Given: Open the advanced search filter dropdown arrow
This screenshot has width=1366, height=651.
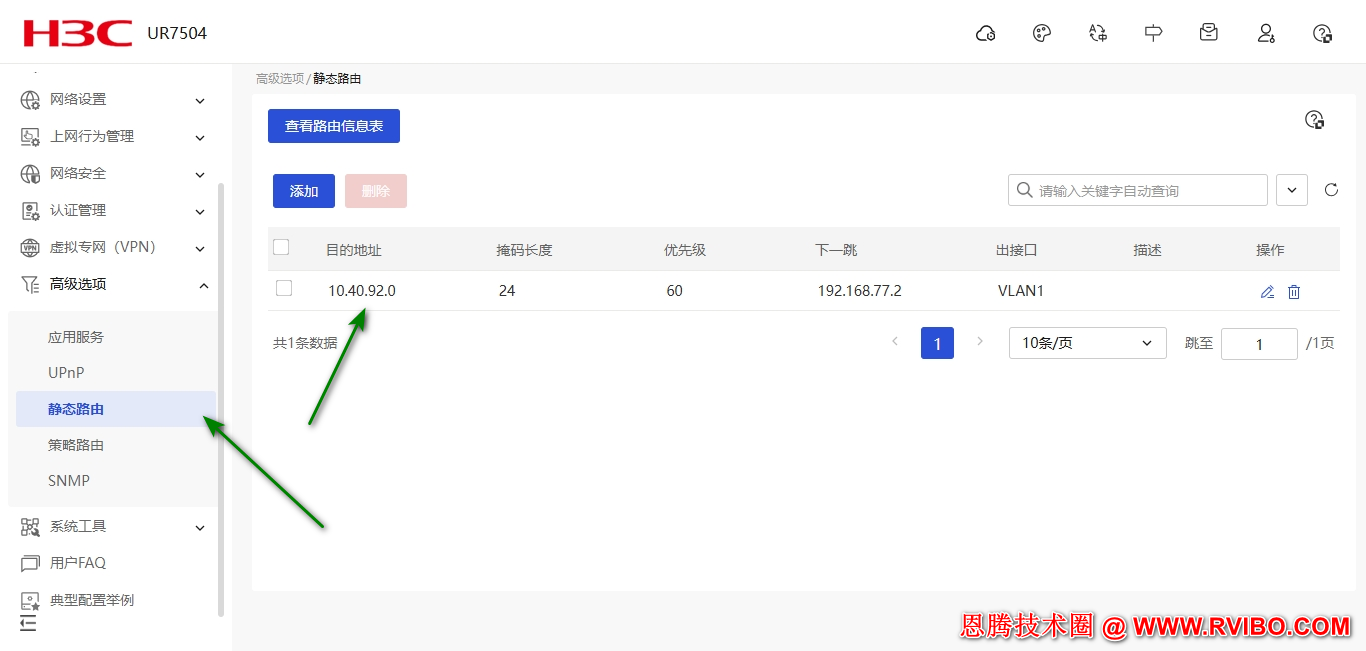Looking at the screenshot, I should (1292, 190).
